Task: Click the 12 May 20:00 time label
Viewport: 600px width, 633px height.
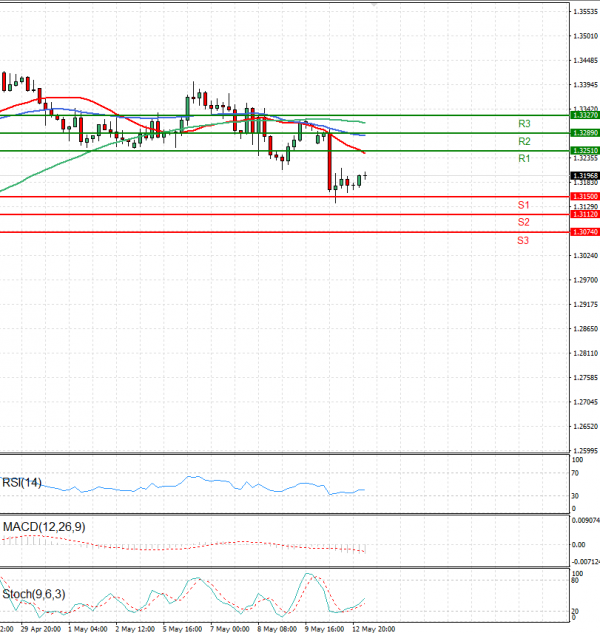Action: (x=373, y=629)
